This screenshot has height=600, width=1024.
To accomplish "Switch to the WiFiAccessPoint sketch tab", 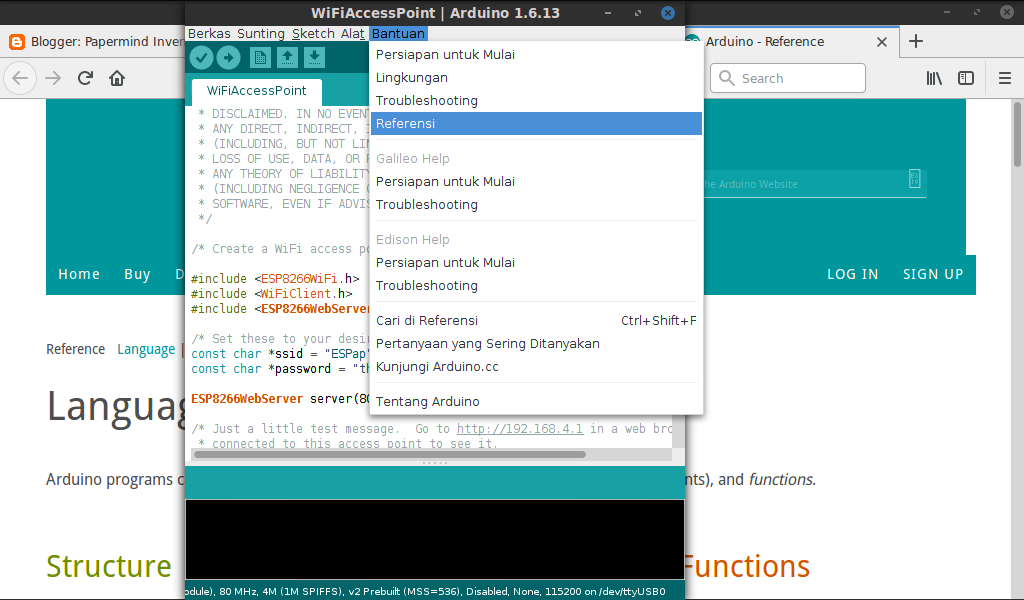I will (255, 89).
